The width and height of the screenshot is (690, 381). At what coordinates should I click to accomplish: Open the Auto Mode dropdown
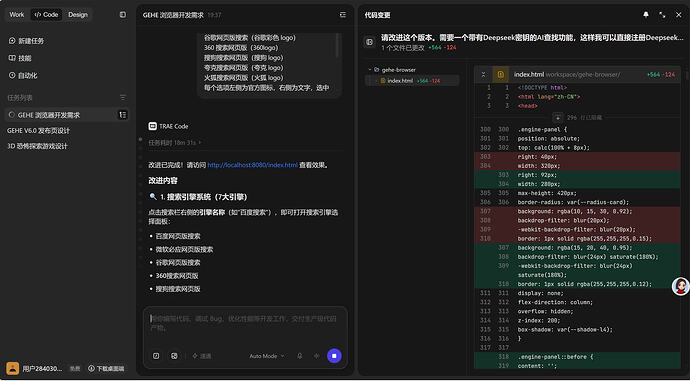coord(267,356)
